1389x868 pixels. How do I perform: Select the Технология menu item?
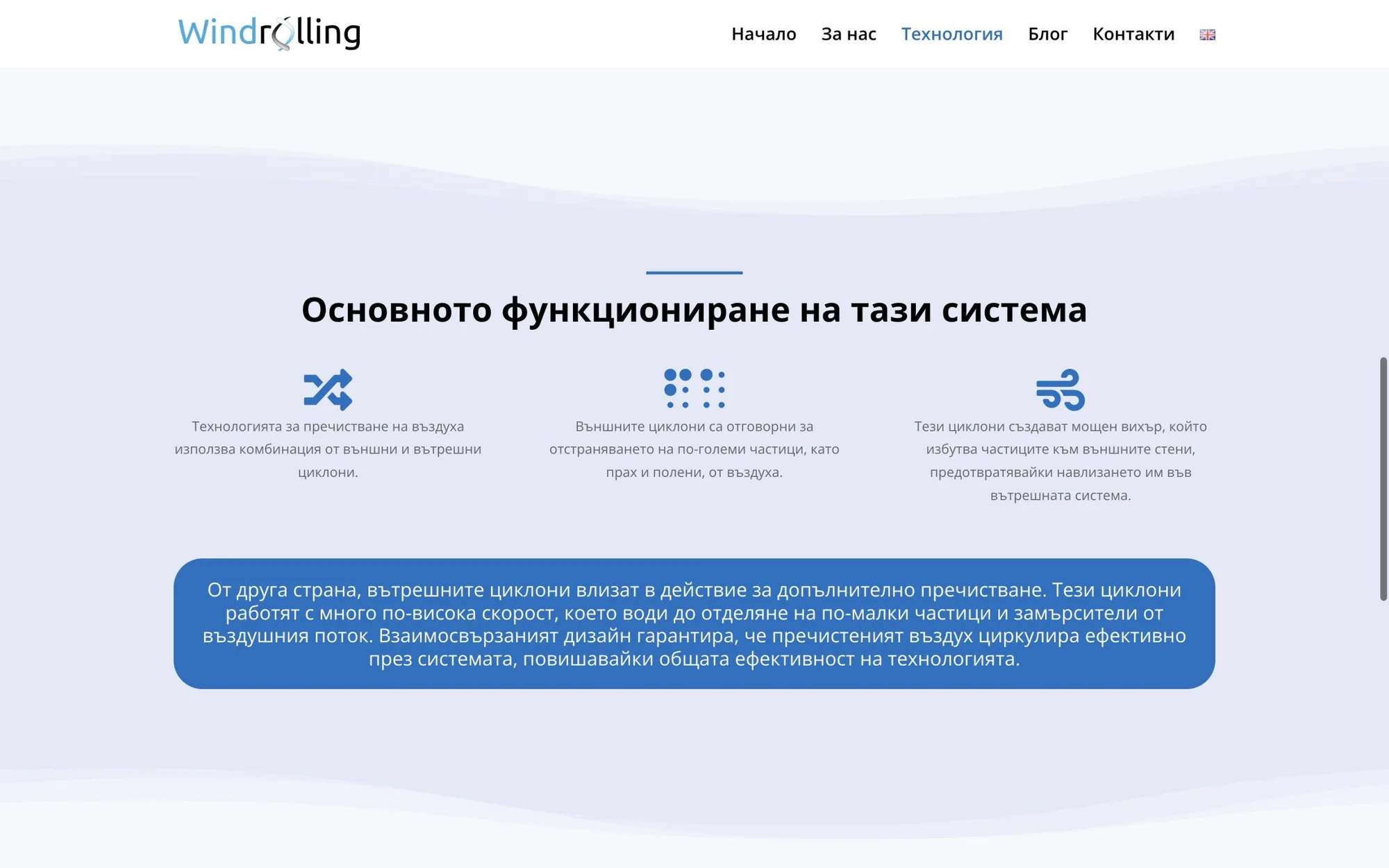click(951, 34)
